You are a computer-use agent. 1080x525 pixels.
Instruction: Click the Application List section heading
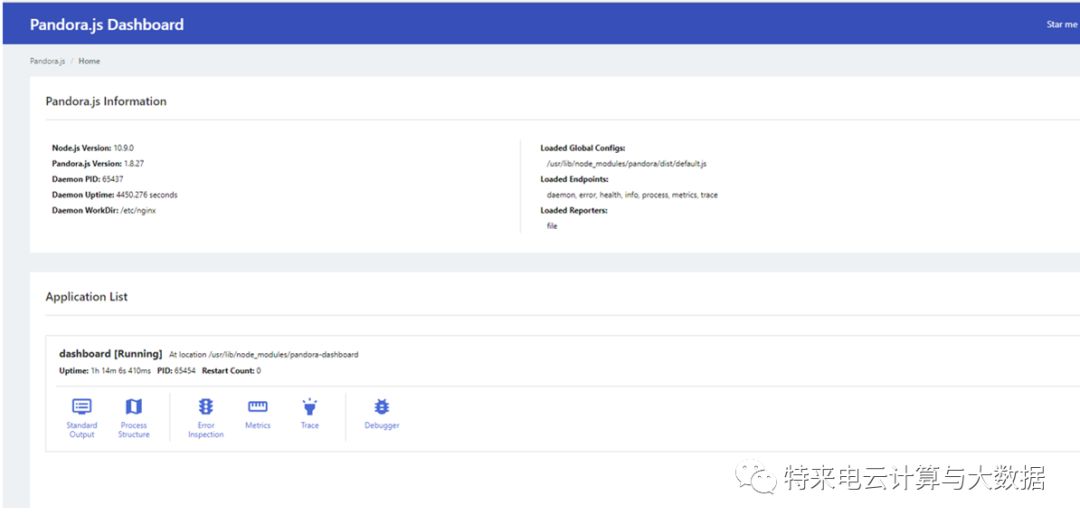[86, 297]
